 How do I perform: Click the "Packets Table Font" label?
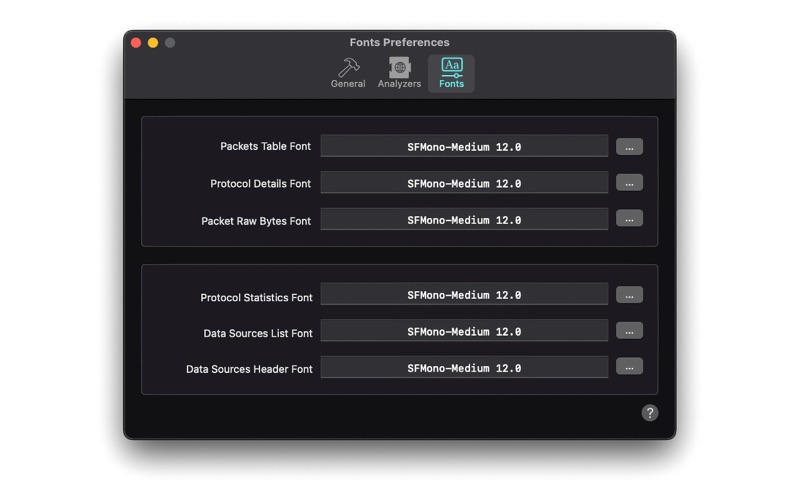[x=265, y=146]
